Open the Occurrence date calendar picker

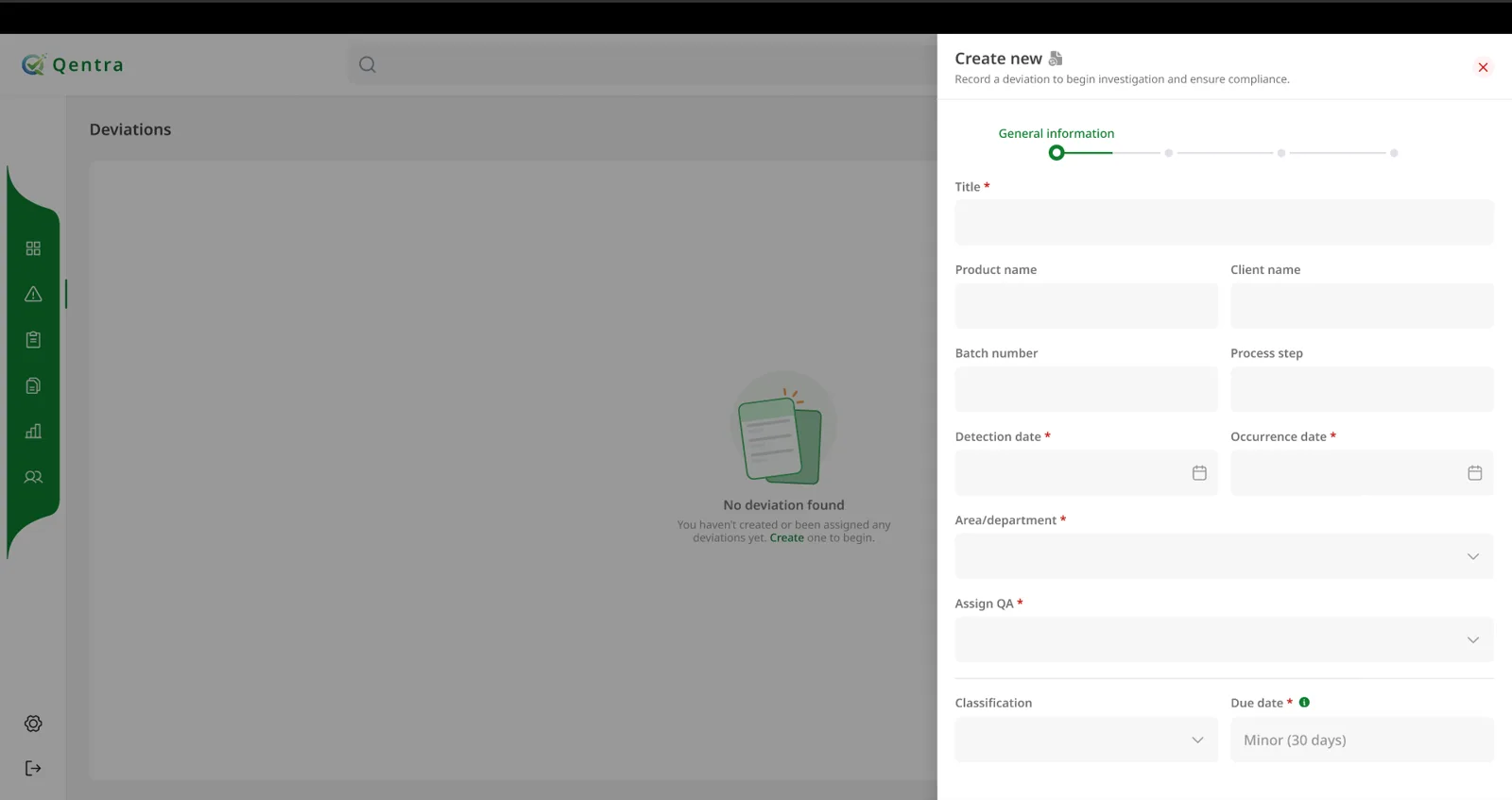[x=1474, y=473]
